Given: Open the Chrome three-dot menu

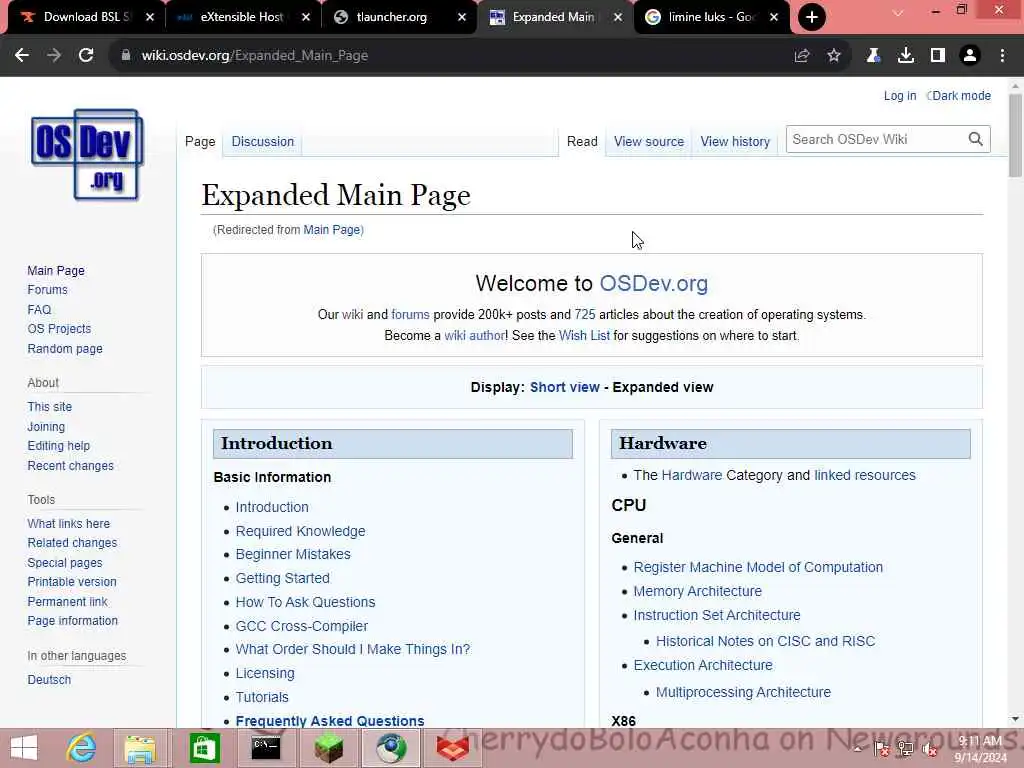Looking at the screenshot, I should tap(1002, 56).
